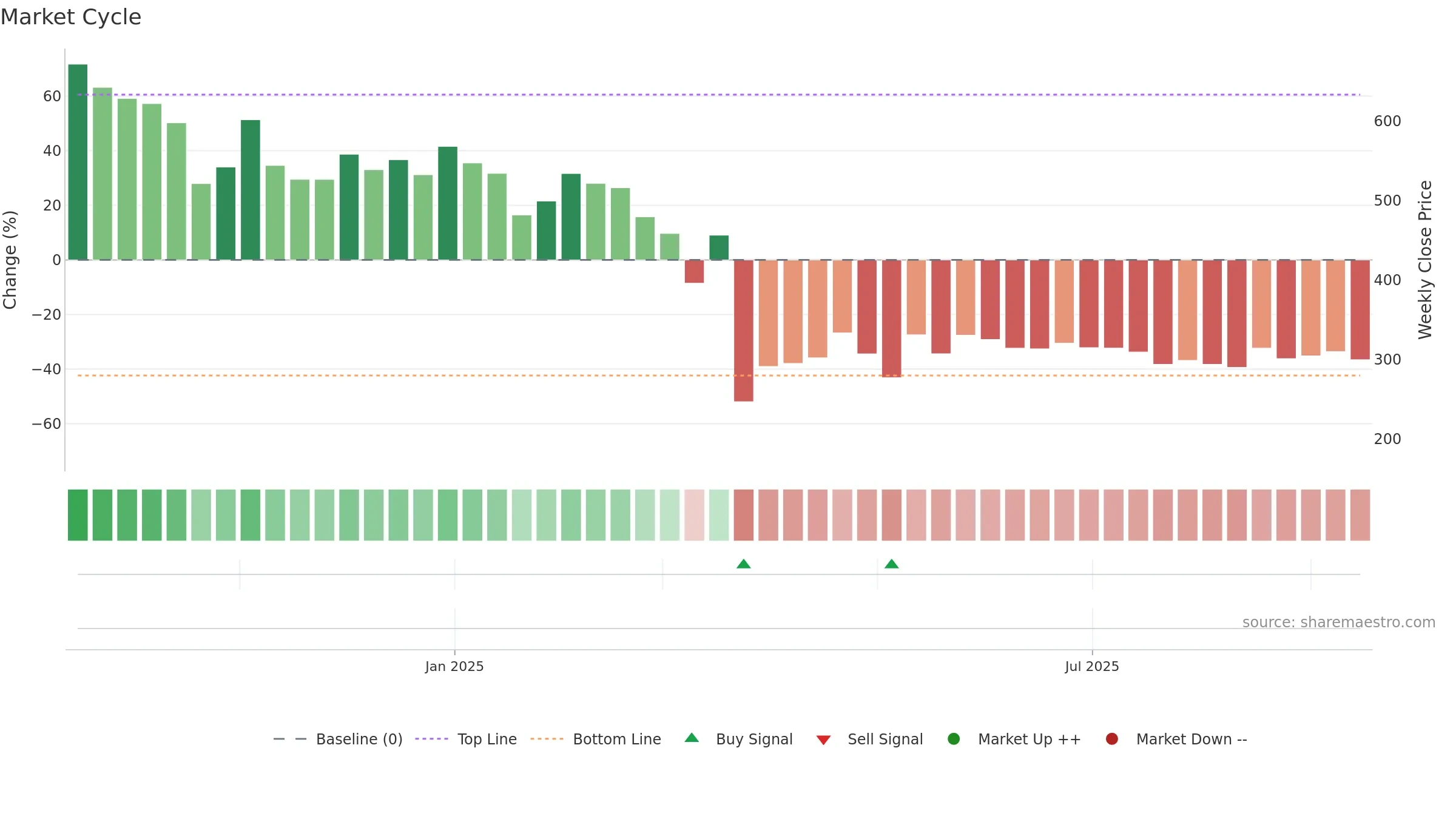Click the purple dotted top line

click(x=719, y=95)
